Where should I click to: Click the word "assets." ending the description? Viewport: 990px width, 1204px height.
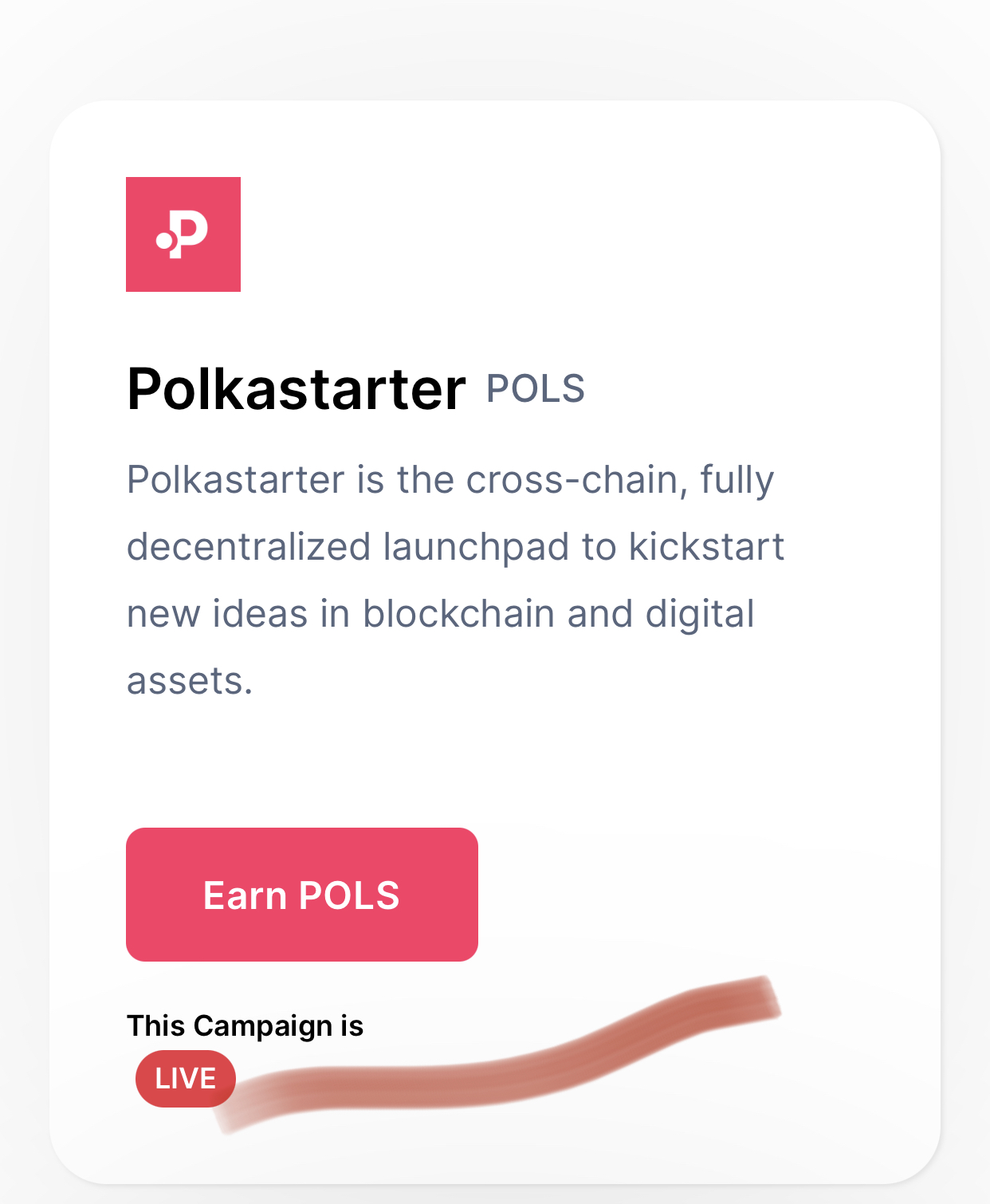190,681
